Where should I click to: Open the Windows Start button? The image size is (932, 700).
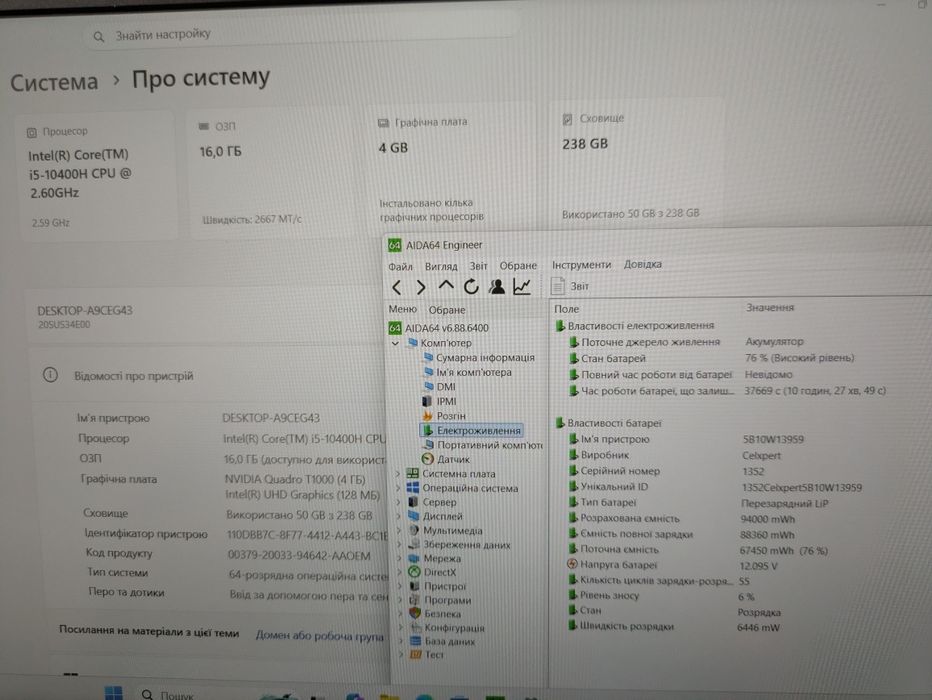click(x=114, y=693)
